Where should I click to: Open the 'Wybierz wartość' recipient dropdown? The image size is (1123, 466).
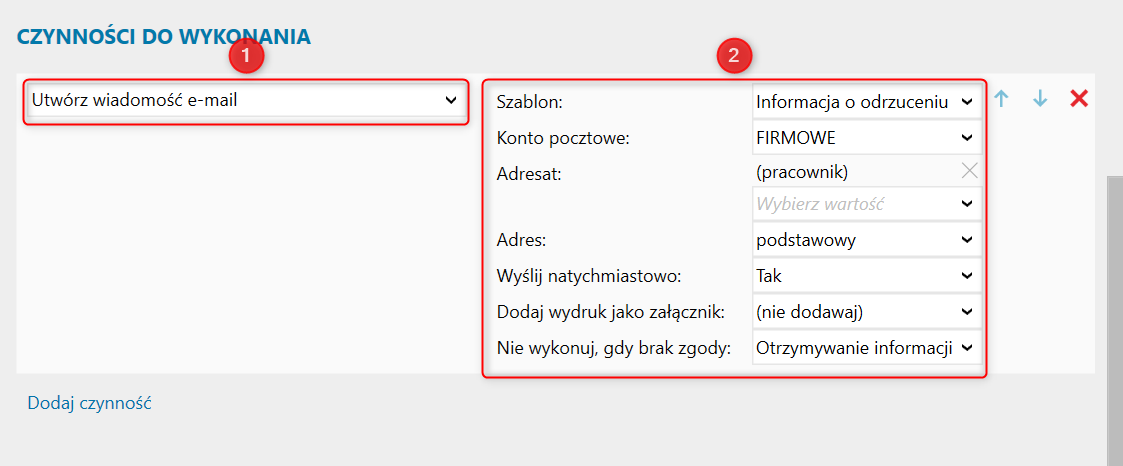click(866, 204)
